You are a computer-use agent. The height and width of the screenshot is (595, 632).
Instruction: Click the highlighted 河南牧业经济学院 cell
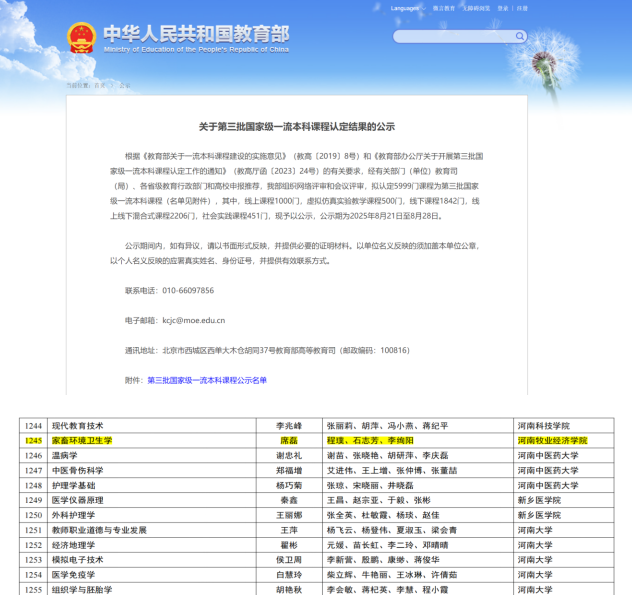[552, 440]
